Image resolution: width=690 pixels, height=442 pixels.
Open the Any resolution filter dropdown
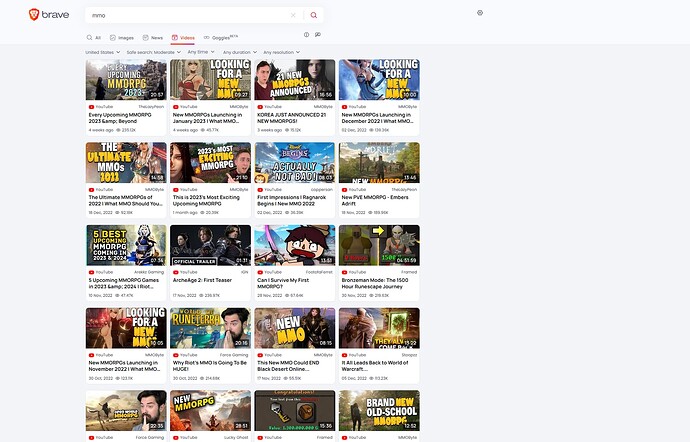[x=282, y=52]
